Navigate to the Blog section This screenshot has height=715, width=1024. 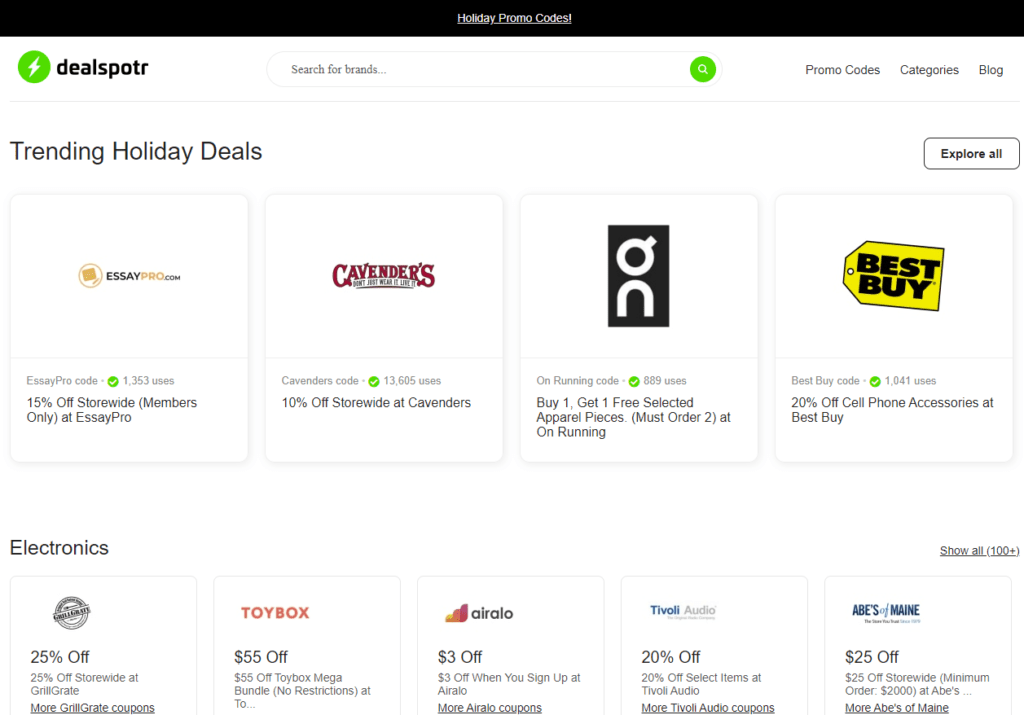[x=990, y=69]
